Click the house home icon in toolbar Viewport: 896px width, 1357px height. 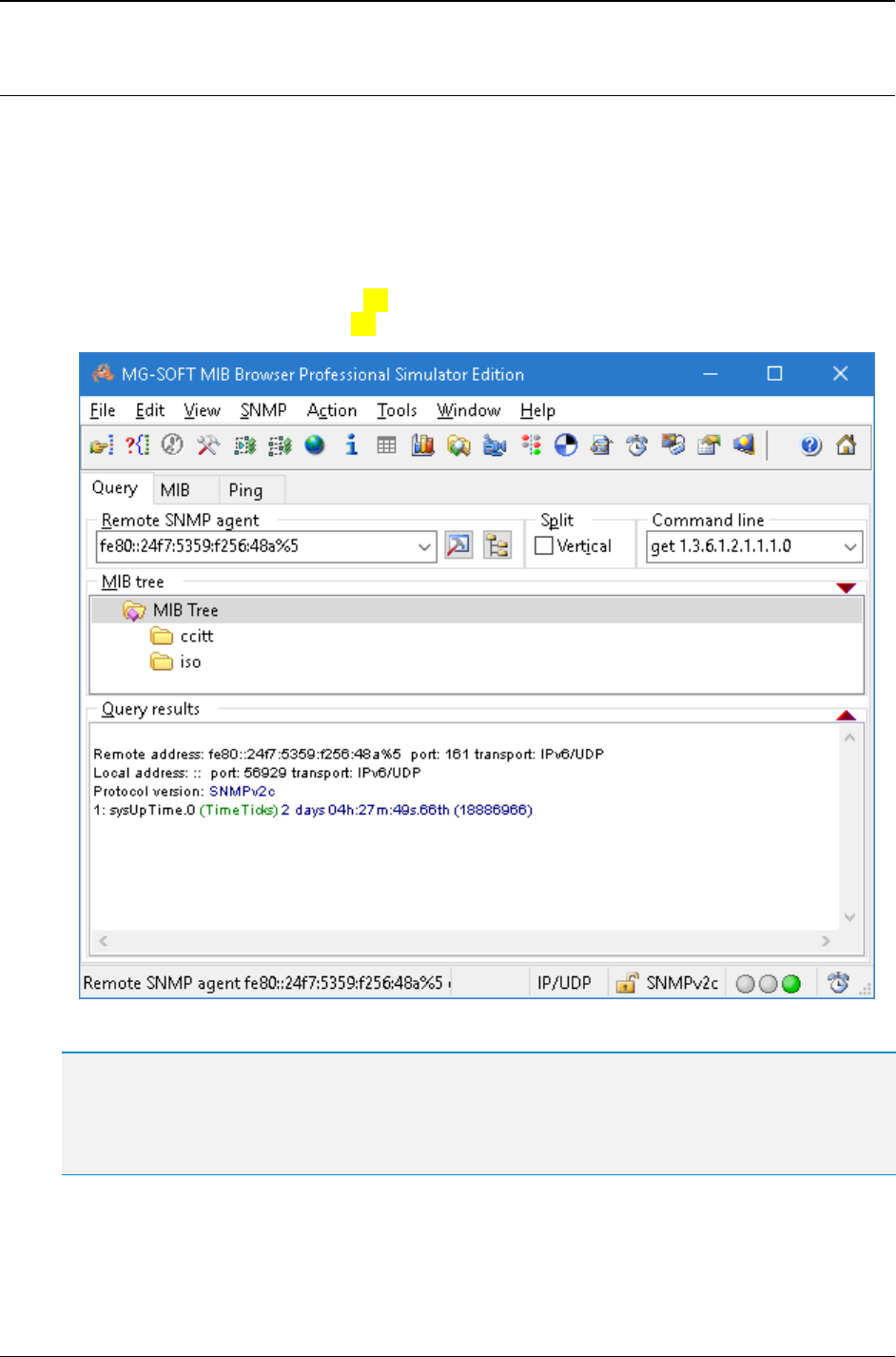(x=846, y=444)
